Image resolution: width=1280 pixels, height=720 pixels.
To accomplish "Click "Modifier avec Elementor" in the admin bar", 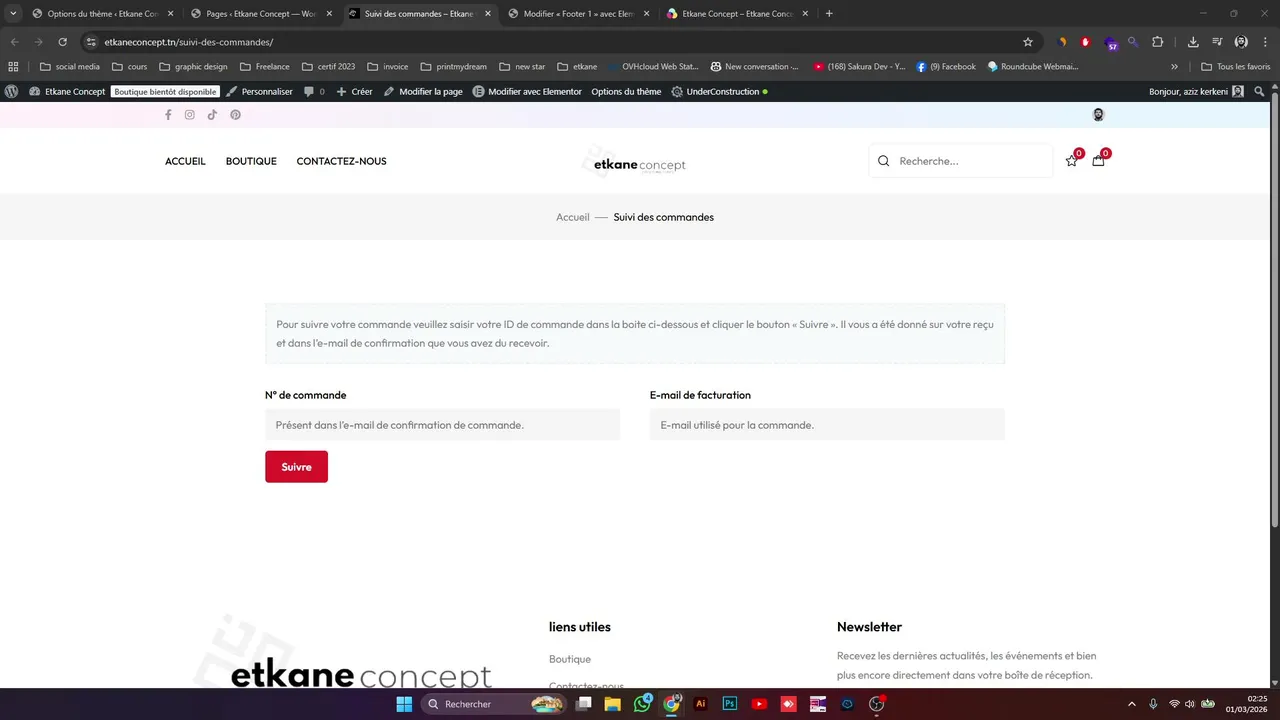I will (x=527, y=91).
